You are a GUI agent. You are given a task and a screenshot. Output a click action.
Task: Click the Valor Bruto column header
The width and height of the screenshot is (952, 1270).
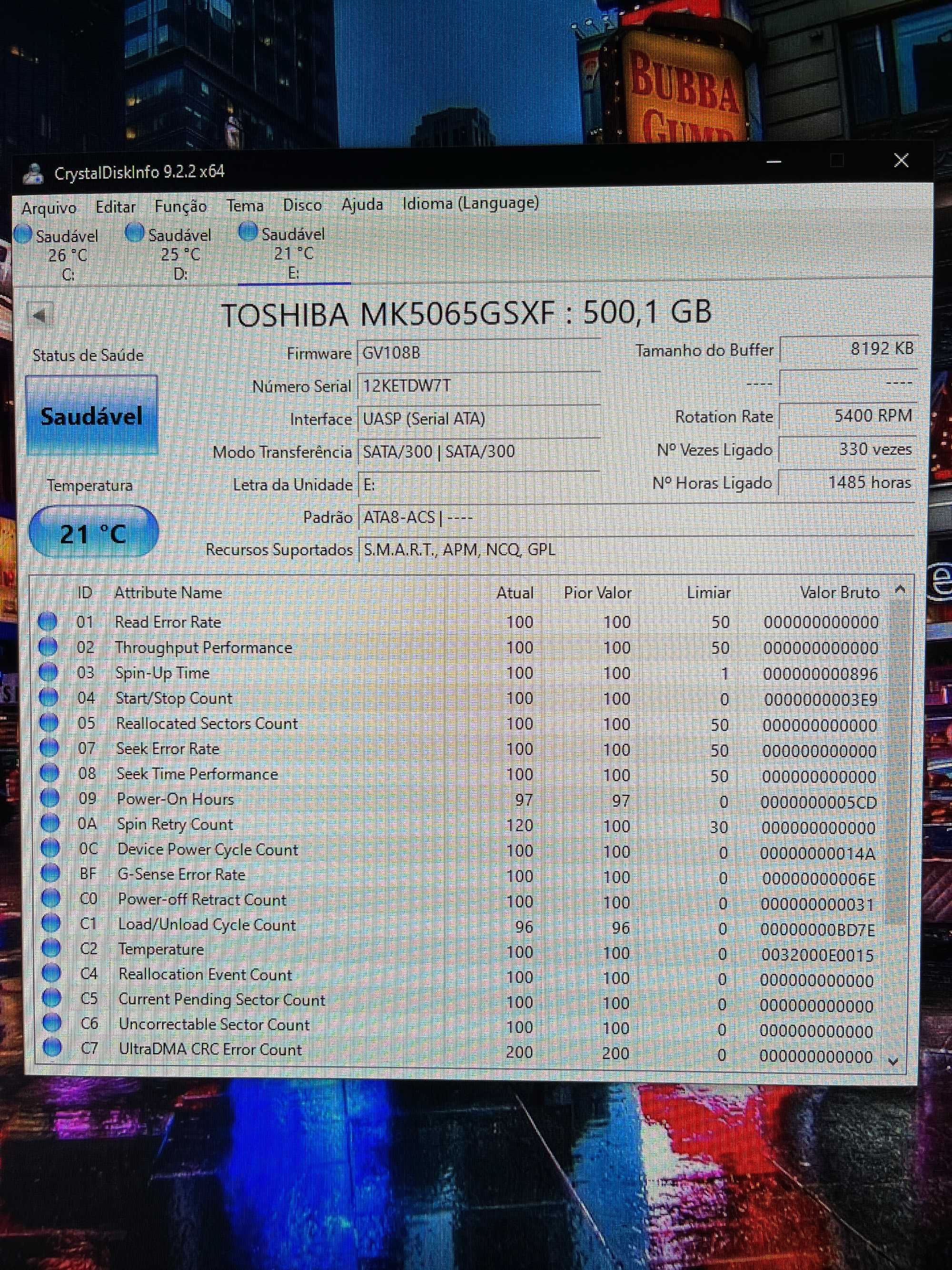(840, 592)
